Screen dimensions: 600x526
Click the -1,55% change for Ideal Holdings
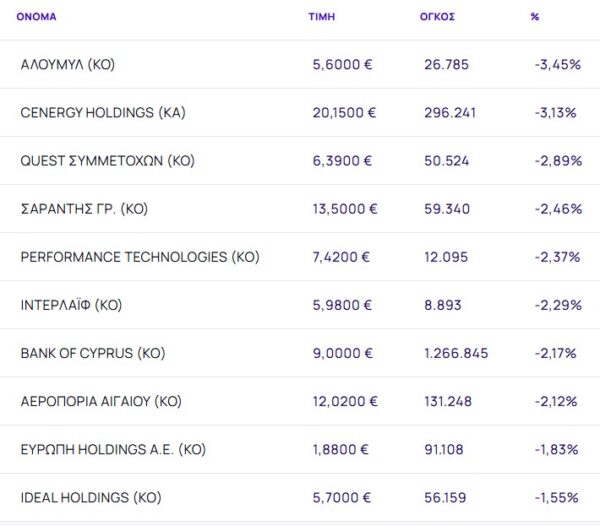click(556, 497)
